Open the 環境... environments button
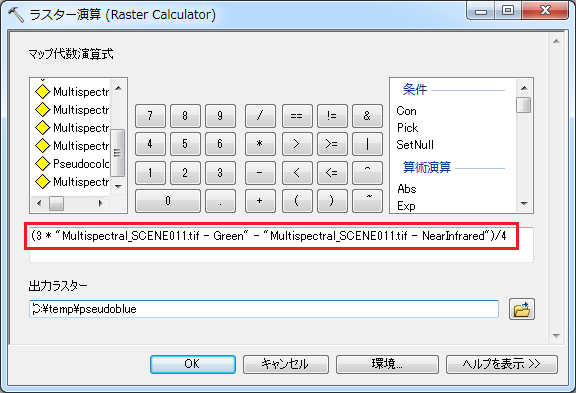The height and width of the screenshot is (393, 576). coord(387,364)
